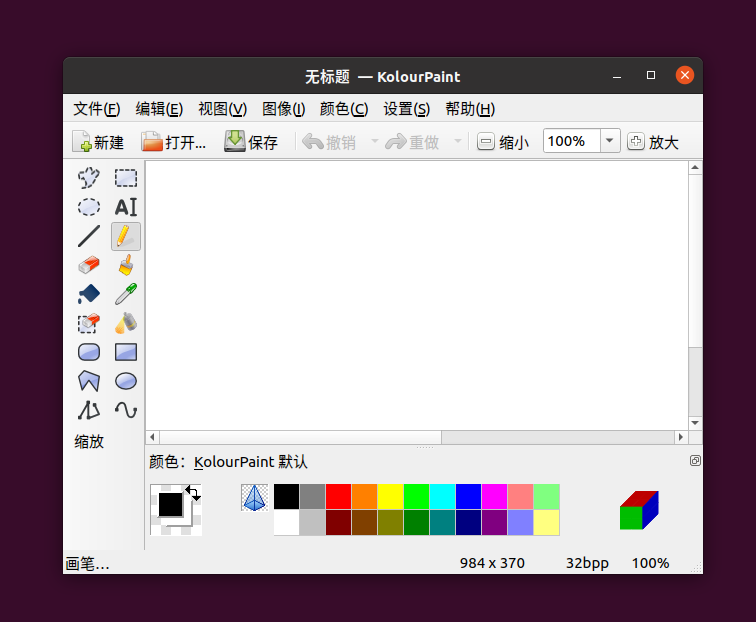756x622 pixels.
Task: Click the vertical scrollbar up arrow
Action: click(x=695, y=168)
